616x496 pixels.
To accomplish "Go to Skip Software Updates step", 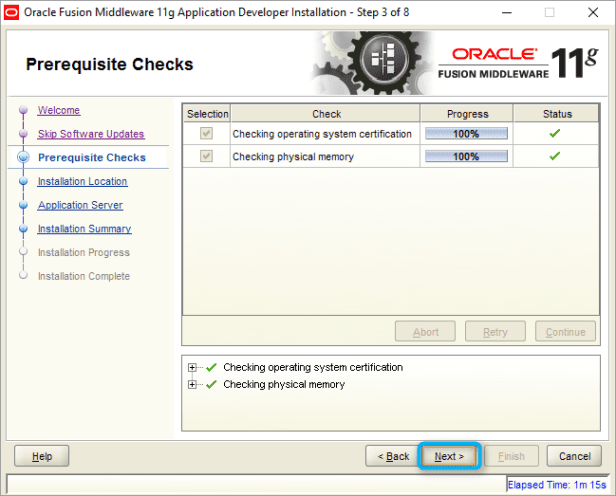I will click(91, 134).
